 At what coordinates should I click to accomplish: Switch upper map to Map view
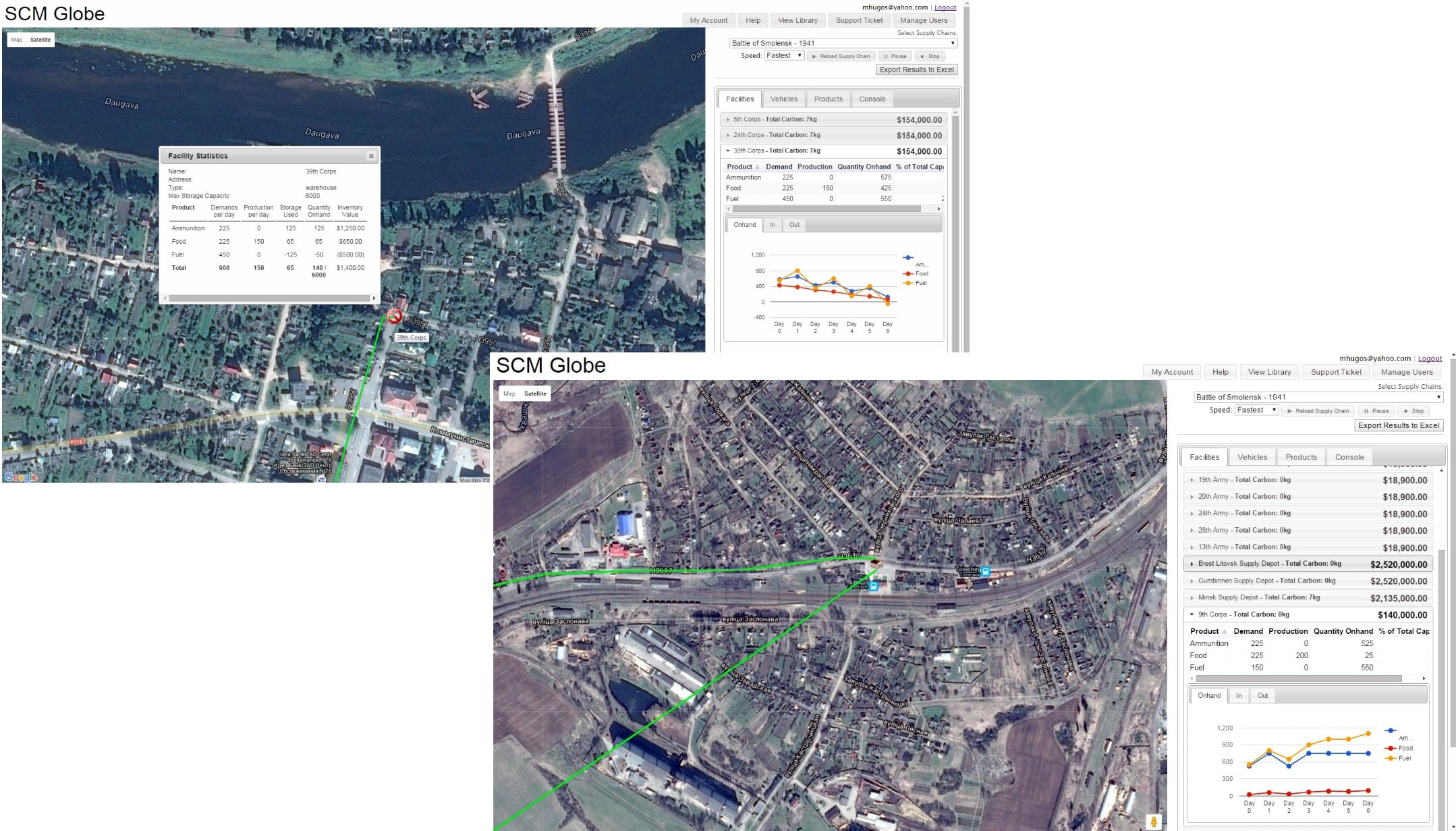16,40
